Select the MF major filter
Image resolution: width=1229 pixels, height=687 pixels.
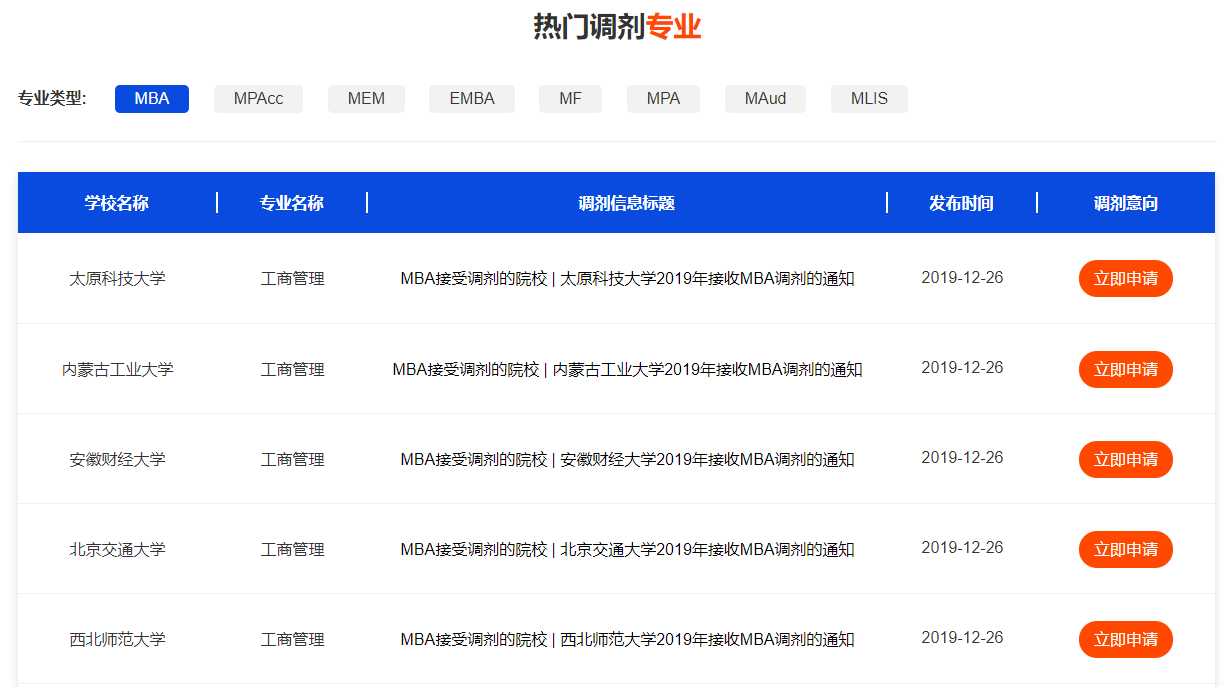570,99
